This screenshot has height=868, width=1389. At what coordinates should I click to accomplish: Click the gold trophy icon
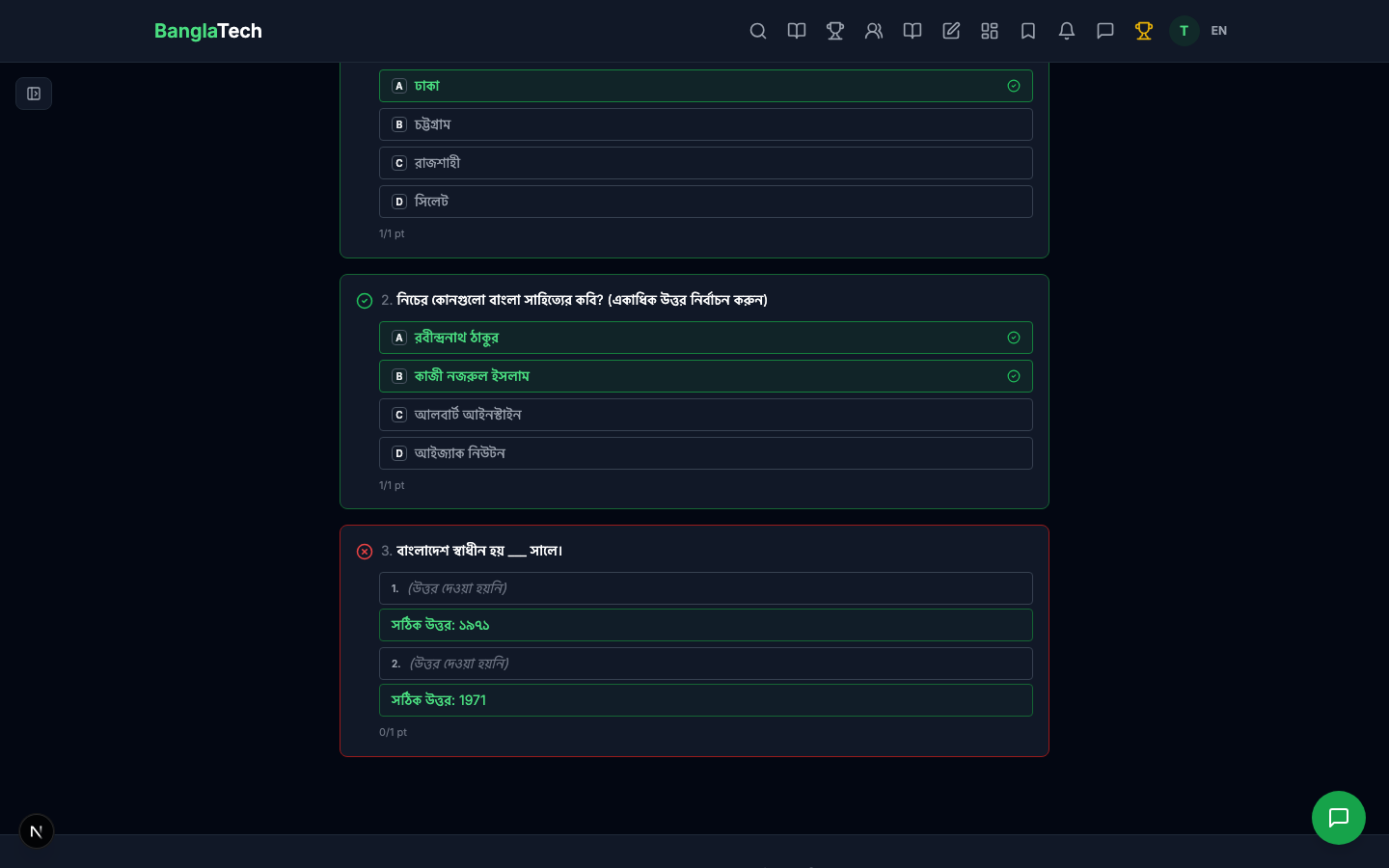[x=1144, y=31]
